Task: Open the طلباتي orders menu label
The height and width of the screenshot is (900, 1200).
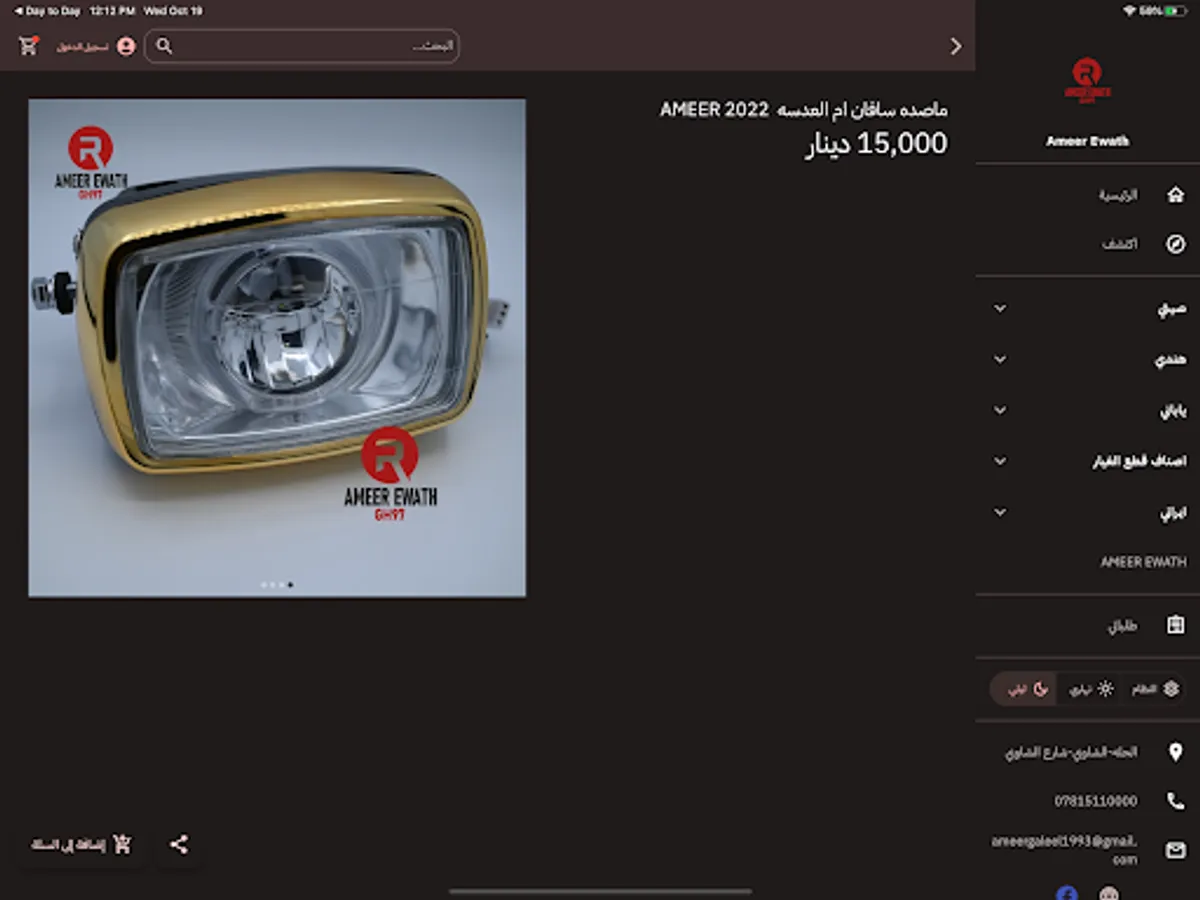Action: pos(1122,627)
